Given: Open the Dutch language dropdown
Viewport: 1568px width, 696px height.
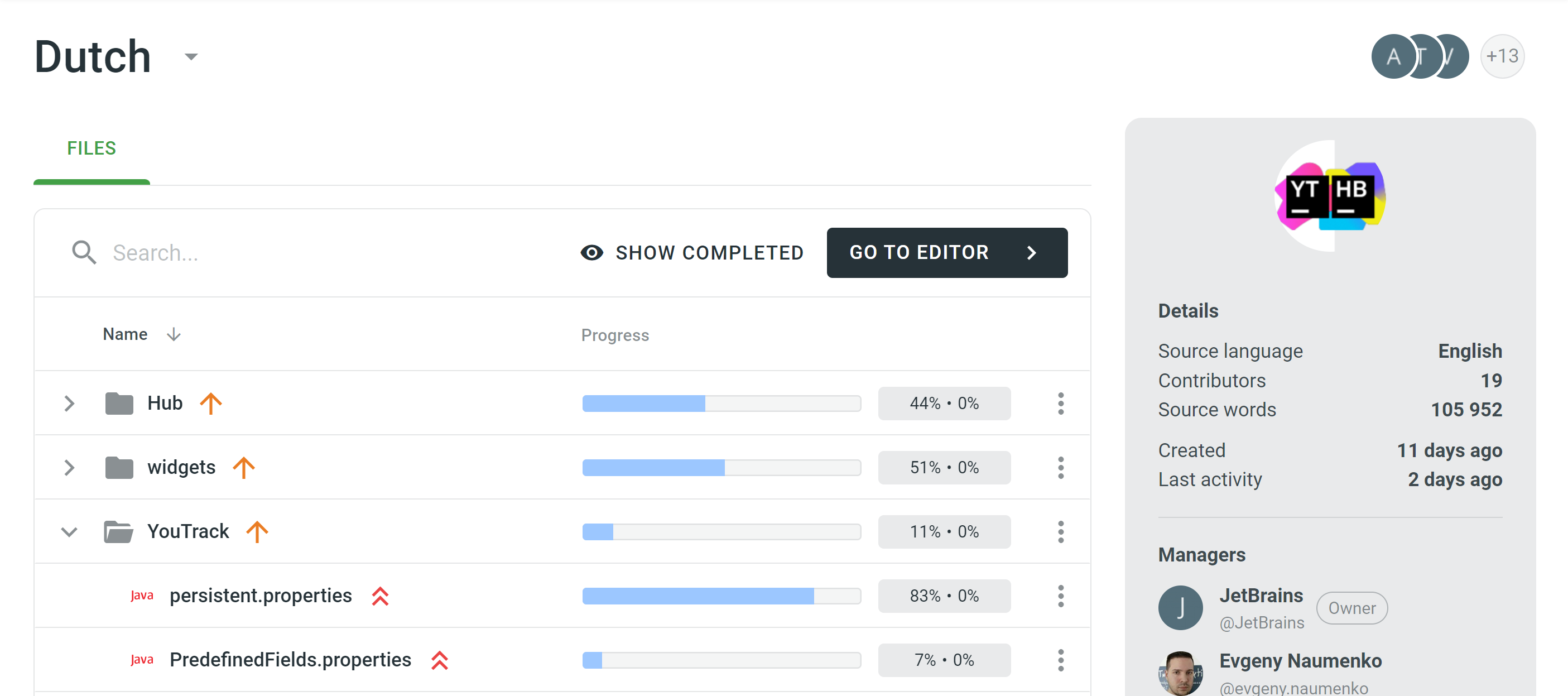Looking at the screenshot, I should (x=191, y=56).
